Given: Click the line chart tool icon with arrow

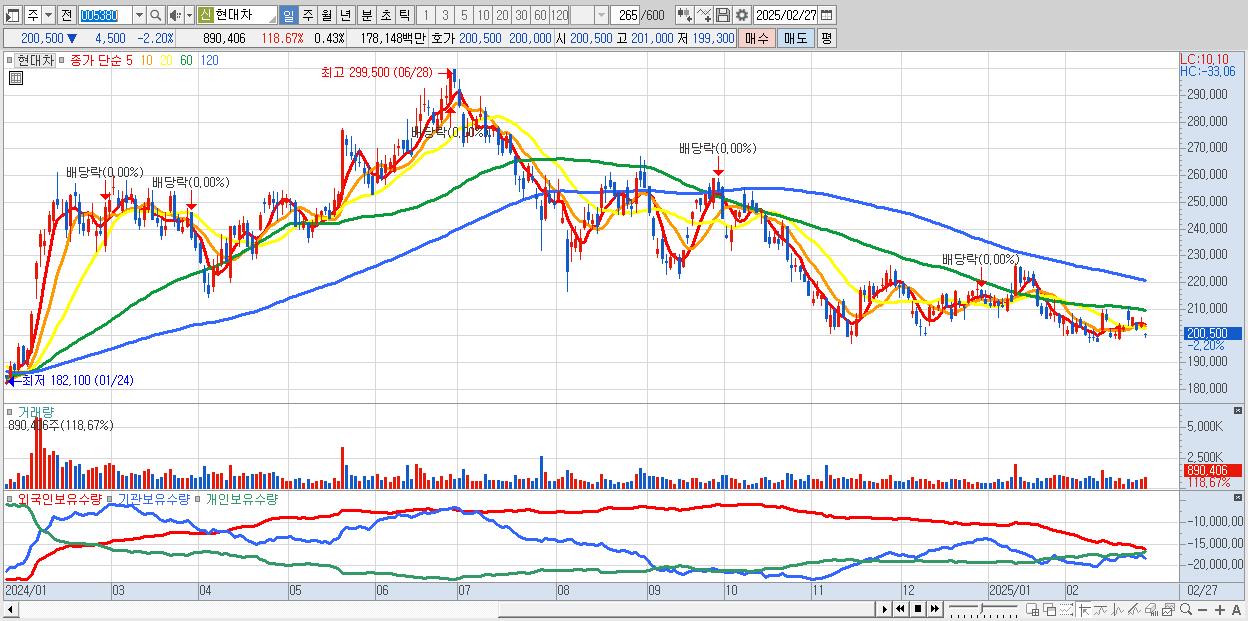Looking at the screenshot, I should (x=704, y=15).
